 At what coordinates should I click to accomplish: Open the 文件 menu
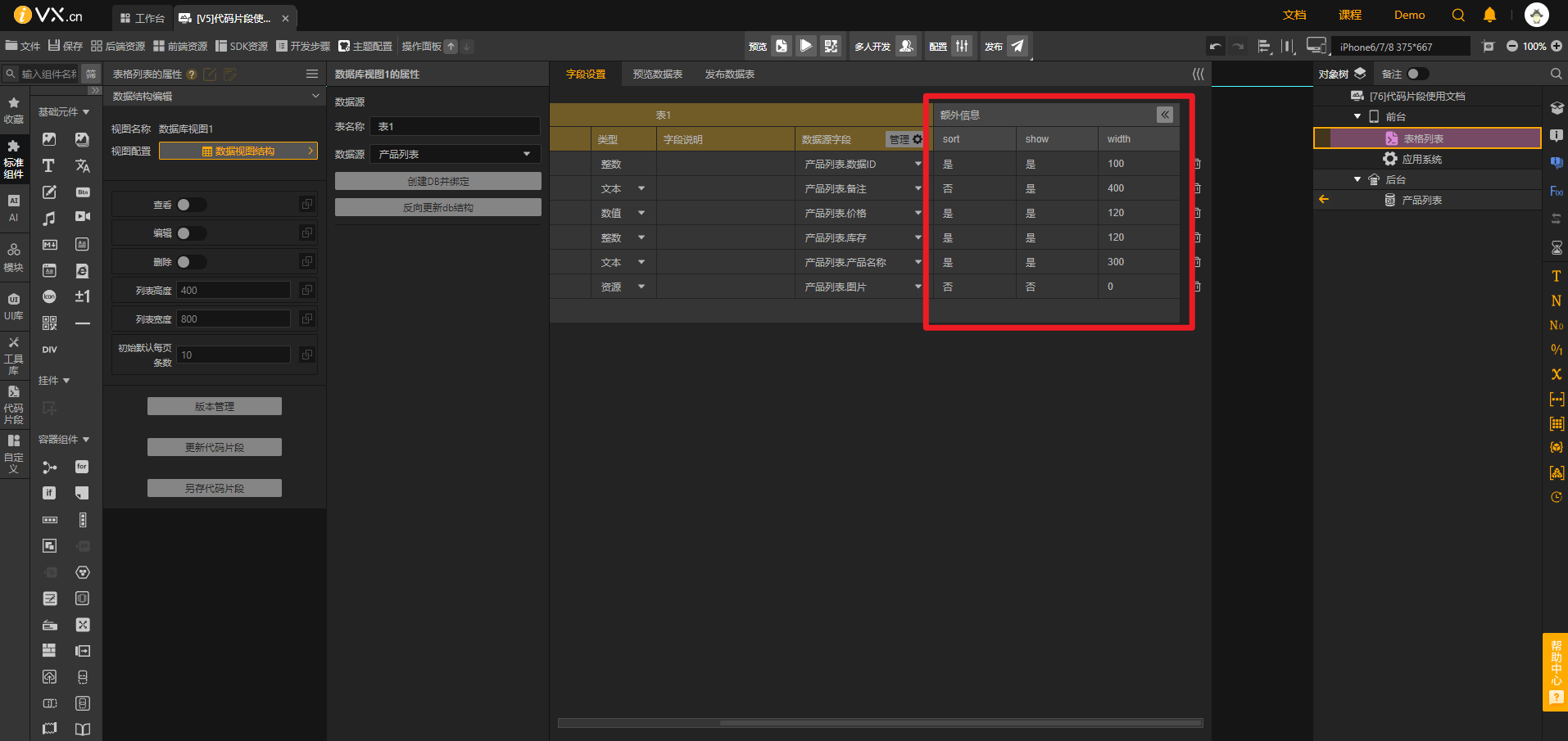22,47
